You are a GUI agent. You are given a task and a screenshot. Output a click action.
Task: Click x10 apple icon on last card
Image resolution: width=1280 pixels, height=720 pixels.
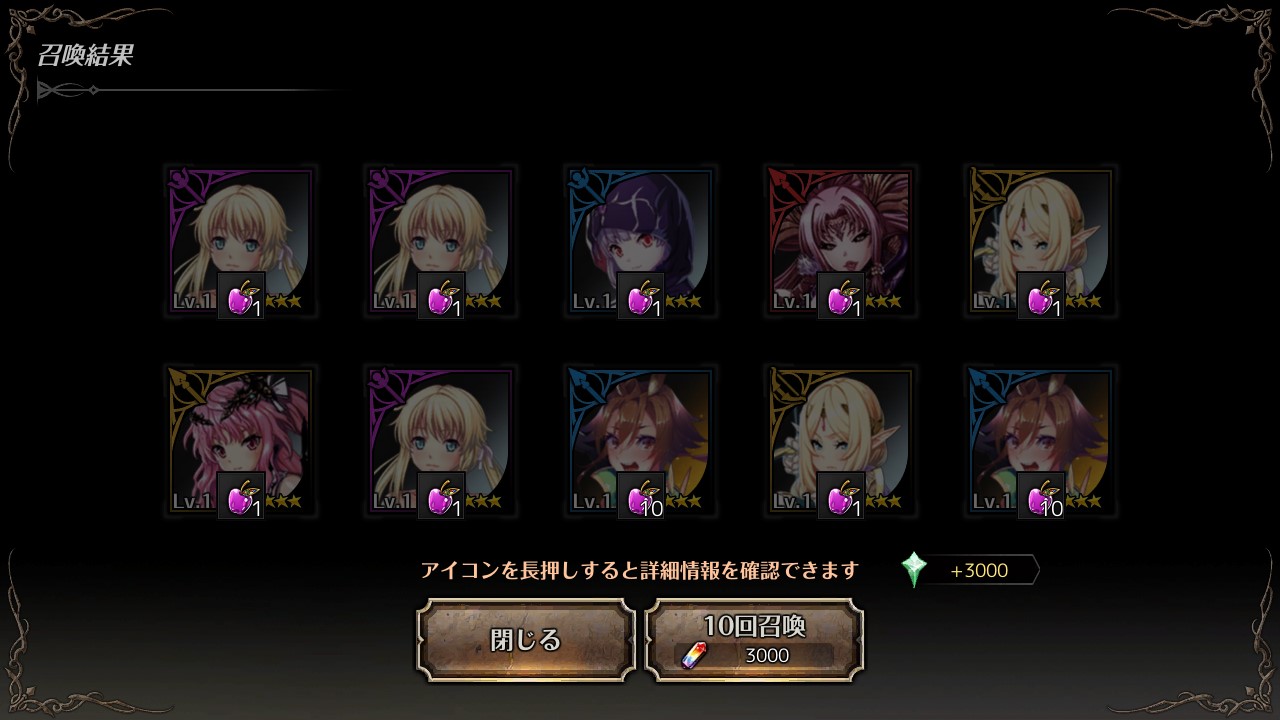click(1041, 496)
